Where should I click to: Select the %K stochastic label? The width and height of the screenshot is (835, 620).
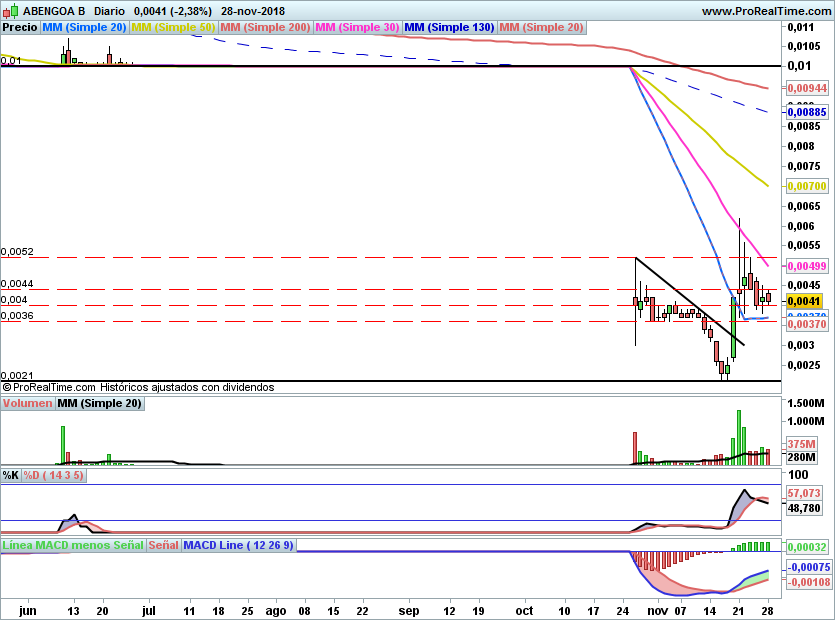(11, 475)
